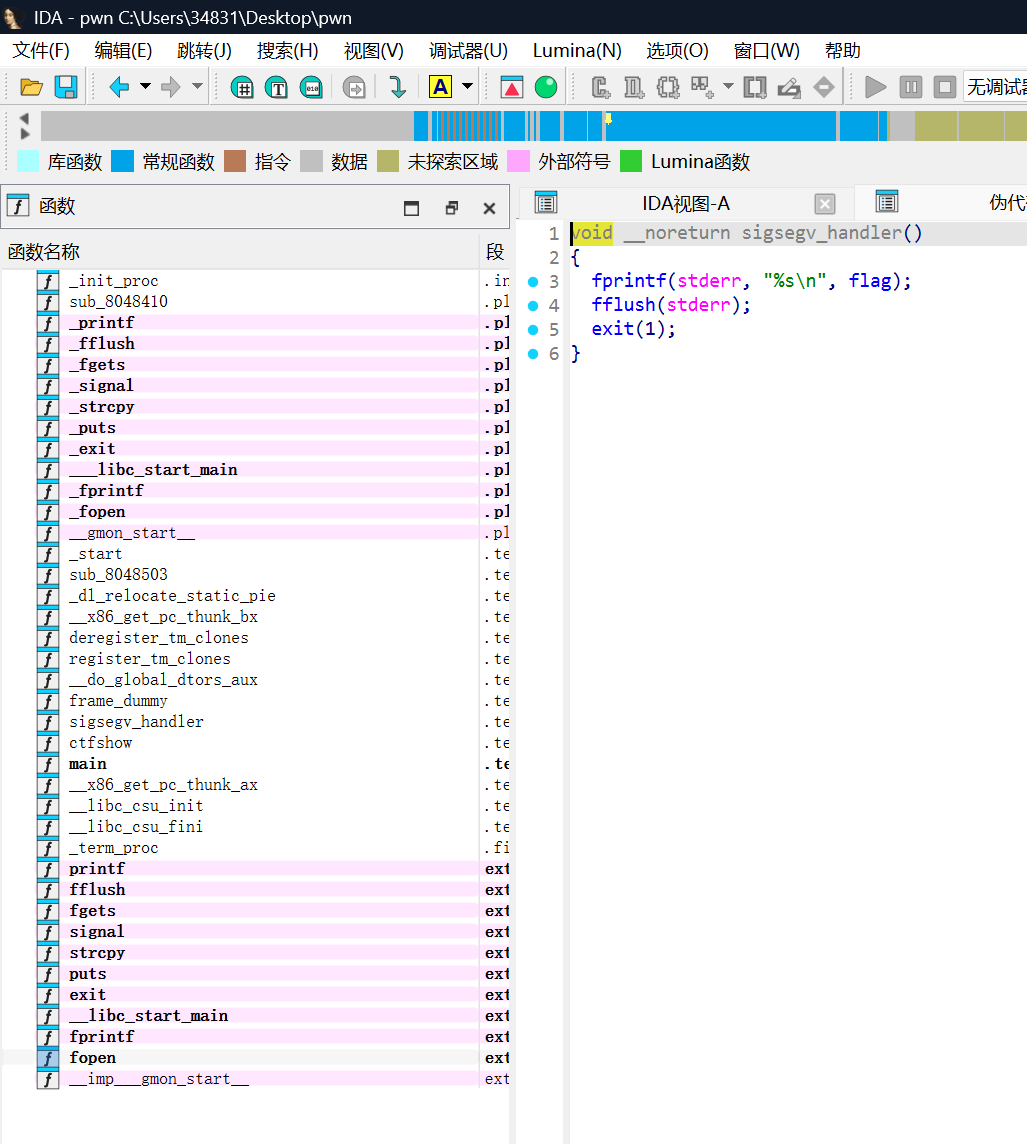The height and width of the screenshot is (1144, 1027).
Task: Sort by the 函数名称 column header
Action: [x=239, y=252]
